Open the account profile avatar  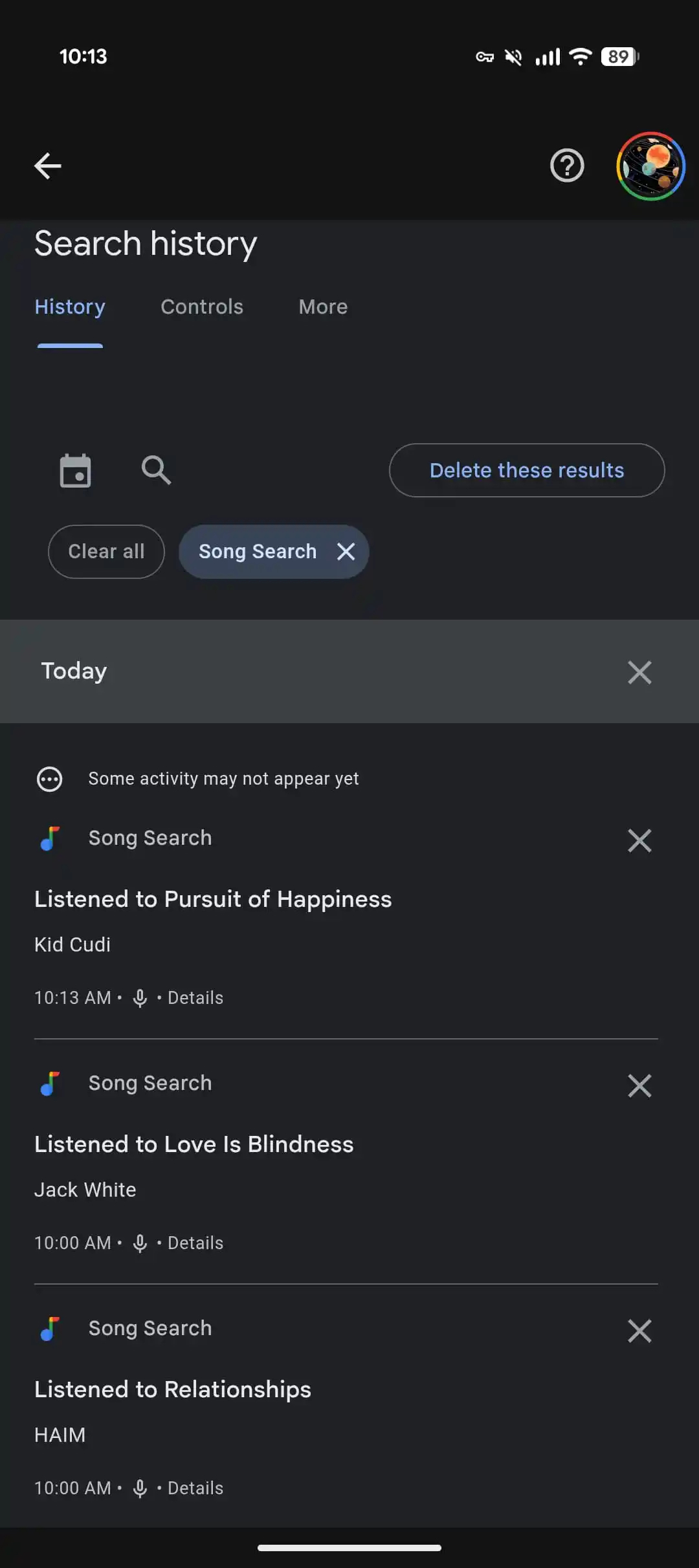tap(650, 166)
